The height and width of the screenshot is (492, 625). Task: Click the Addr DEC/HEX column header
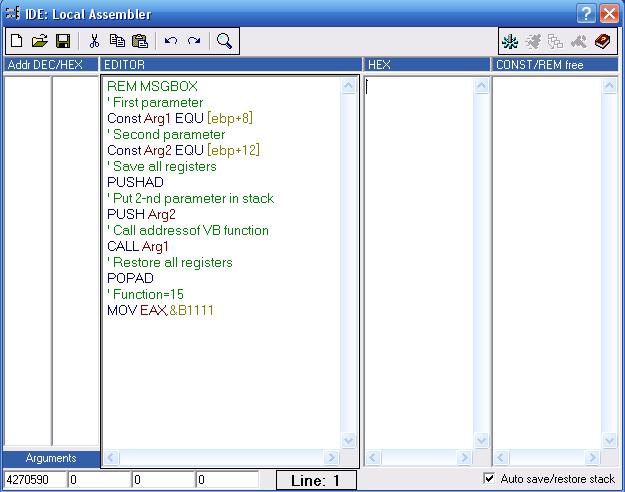tap(51, 65)
